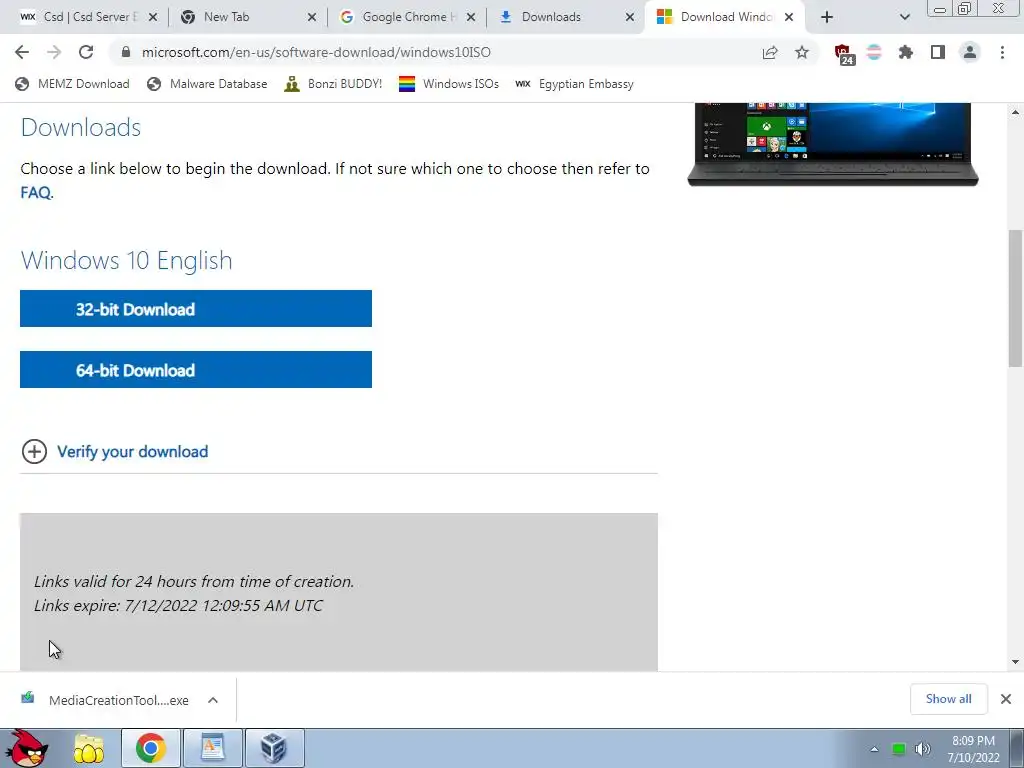The height and width of the screenshot is (768, 1024).
Task: Toggle the Chrome side panel icon
Action: [x=938, y=52]
